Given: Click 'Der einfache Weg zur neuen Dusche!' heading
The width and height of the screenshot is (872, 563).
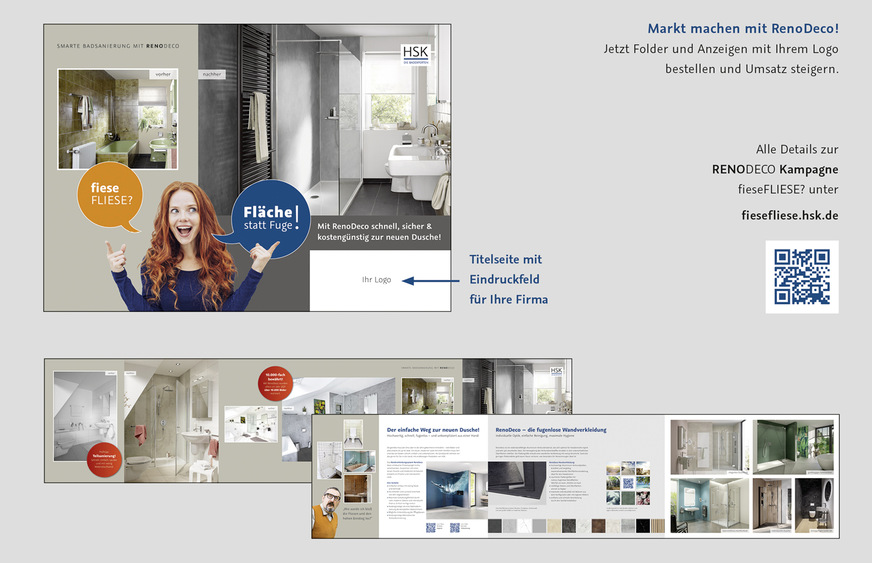Looking at the screenshot, I should [433, 430].
